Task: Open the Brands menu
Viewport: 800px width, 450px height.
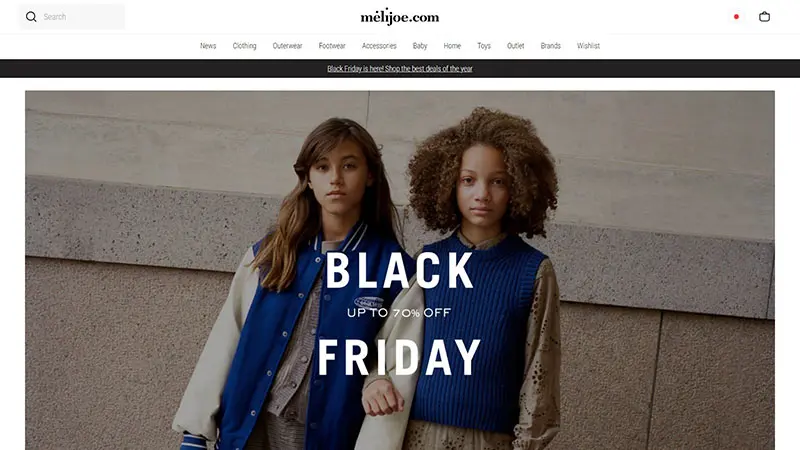Action: point(551,46)
